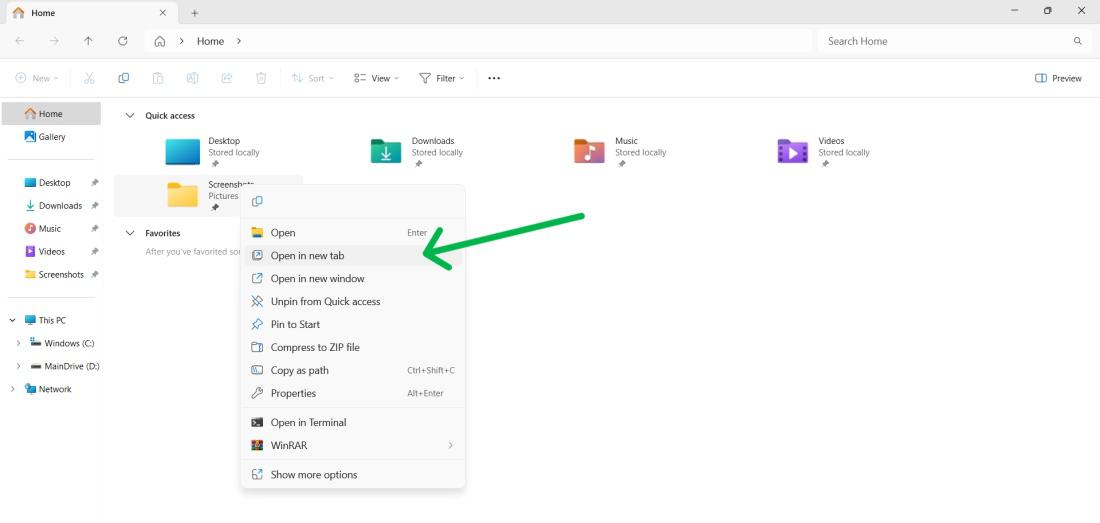
Task: Expand the Network tree node
Action: (x=13, y=389)
